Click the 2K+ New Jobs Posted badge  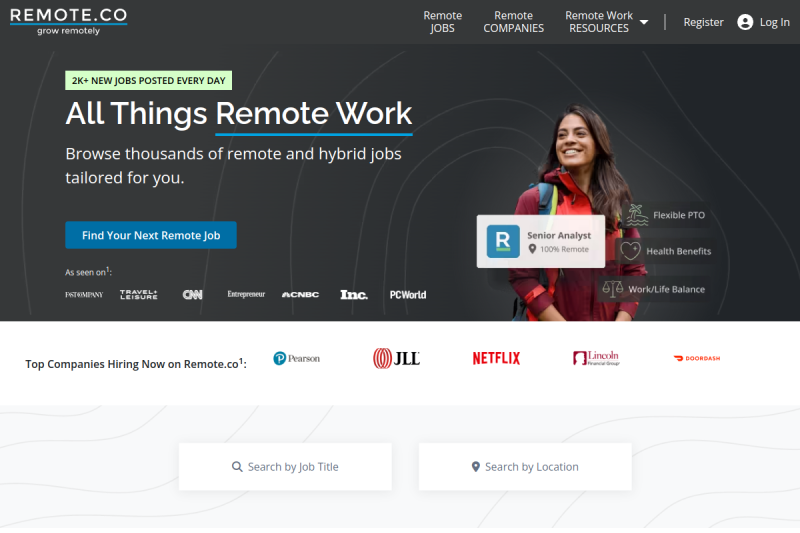coord(148,81)
